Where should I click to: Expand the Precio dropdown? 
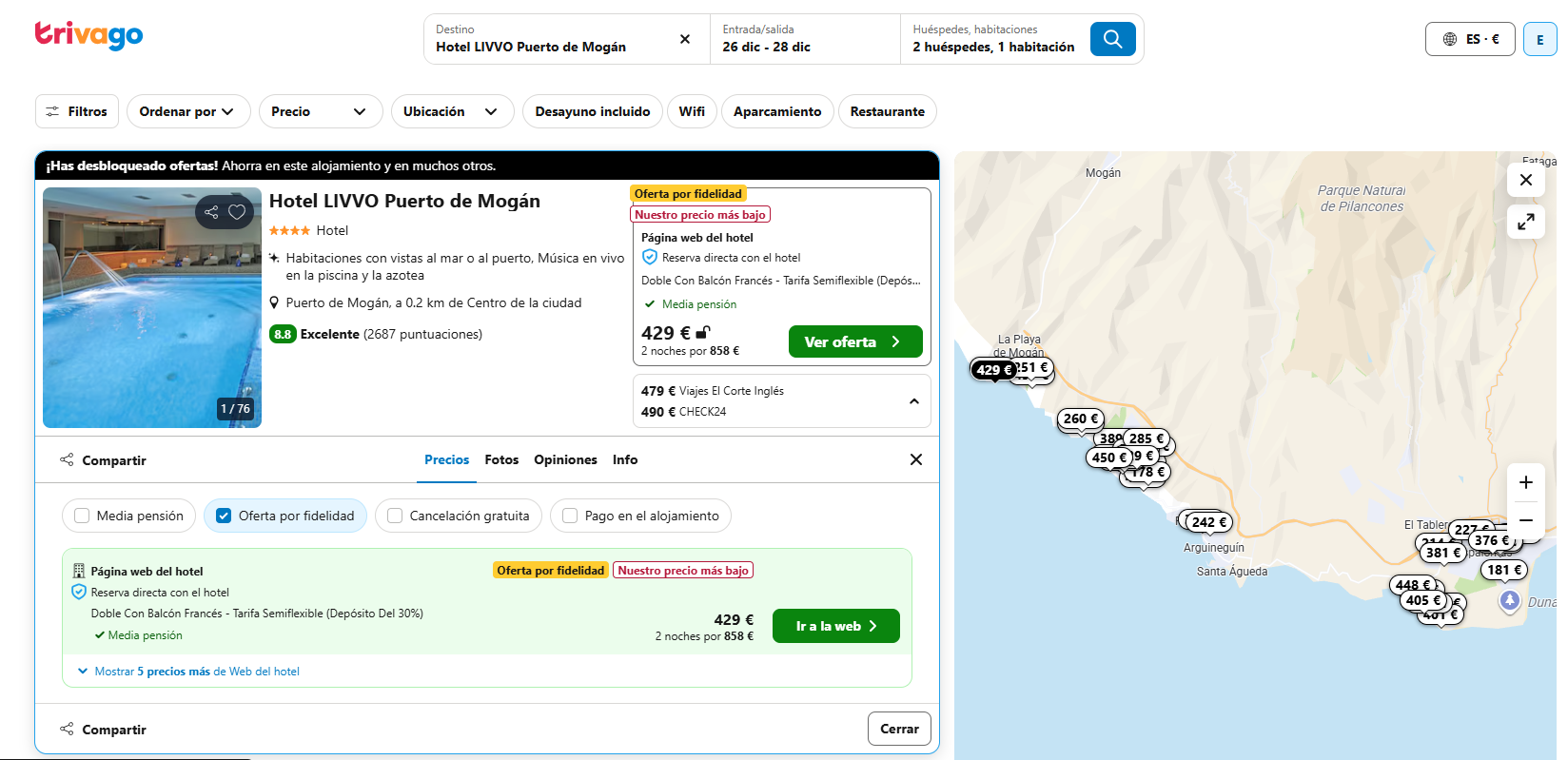tap(321, 111)
